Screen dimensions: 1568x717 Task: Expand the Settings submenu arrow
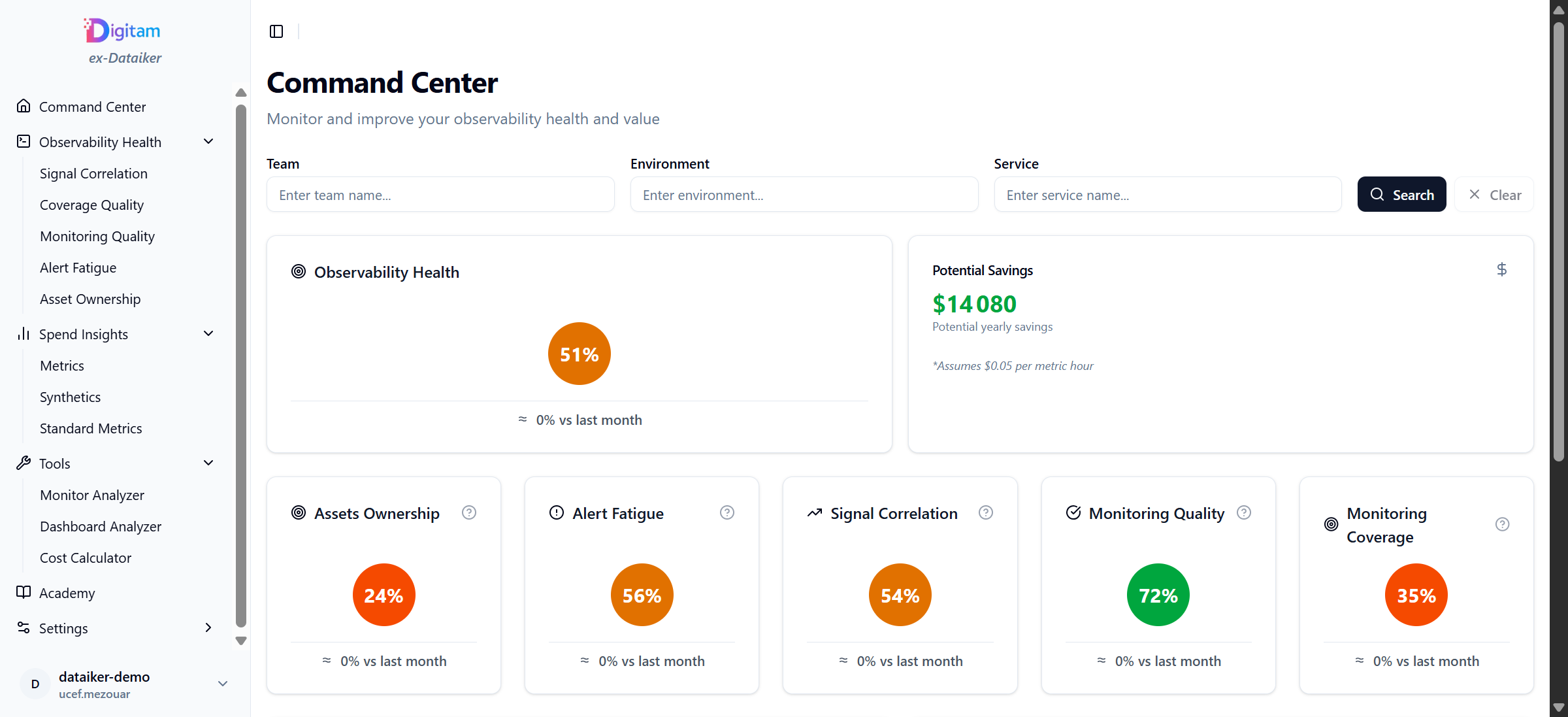pos(208,628)
